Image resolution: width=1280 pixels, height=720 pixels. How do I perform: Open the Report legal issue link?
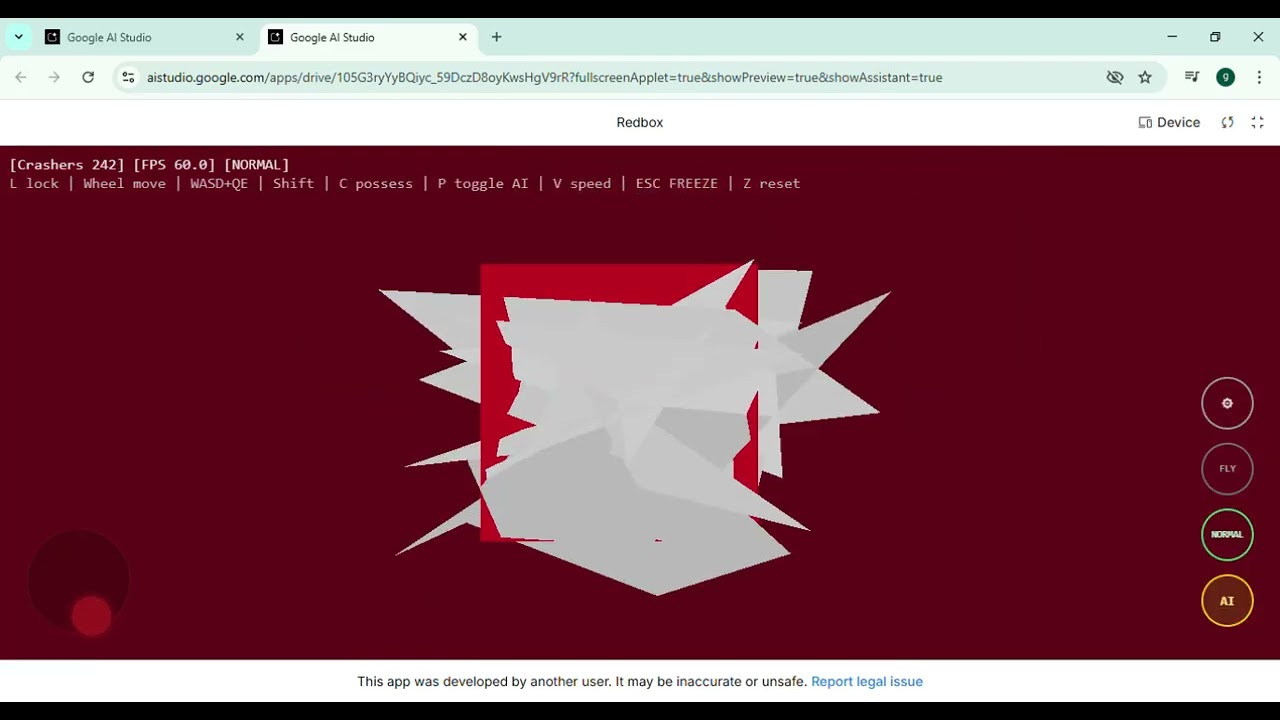pos(867,681)
